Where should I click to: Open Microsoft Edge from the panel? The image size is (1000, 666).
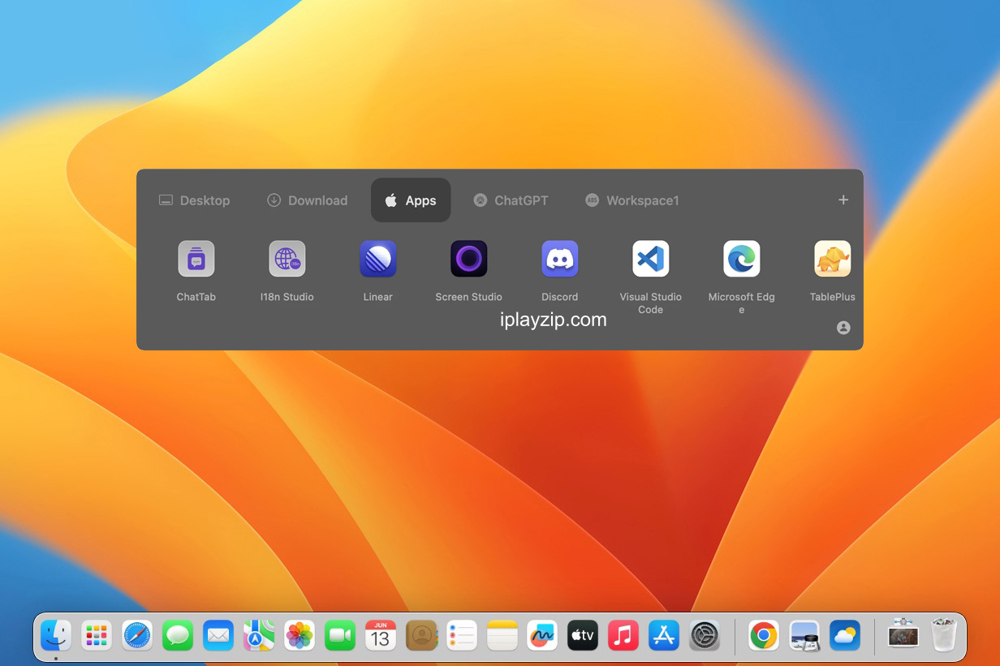click(741, 259)
